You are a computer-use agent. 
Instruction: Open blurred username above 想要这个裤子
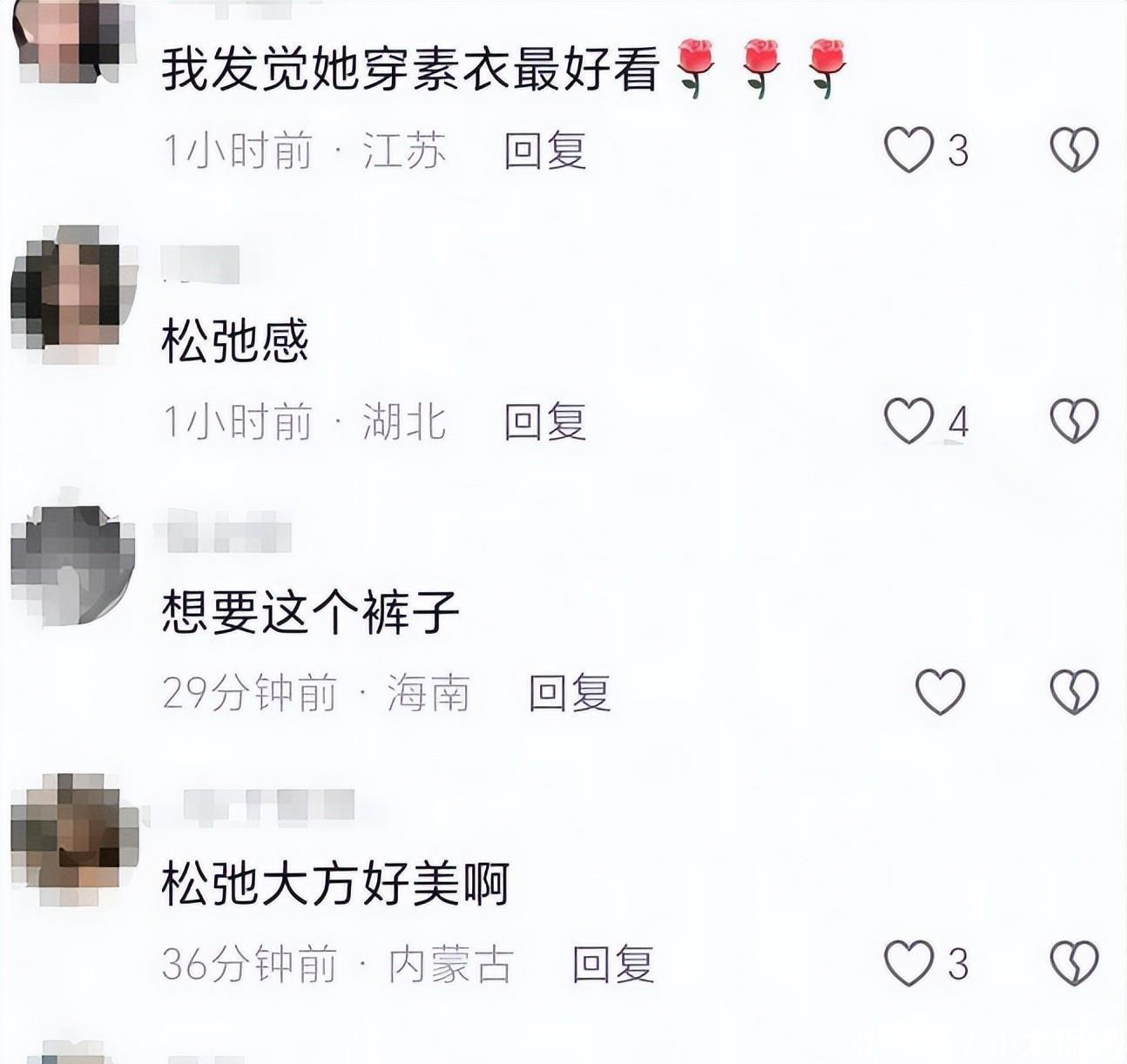point(224,532)
